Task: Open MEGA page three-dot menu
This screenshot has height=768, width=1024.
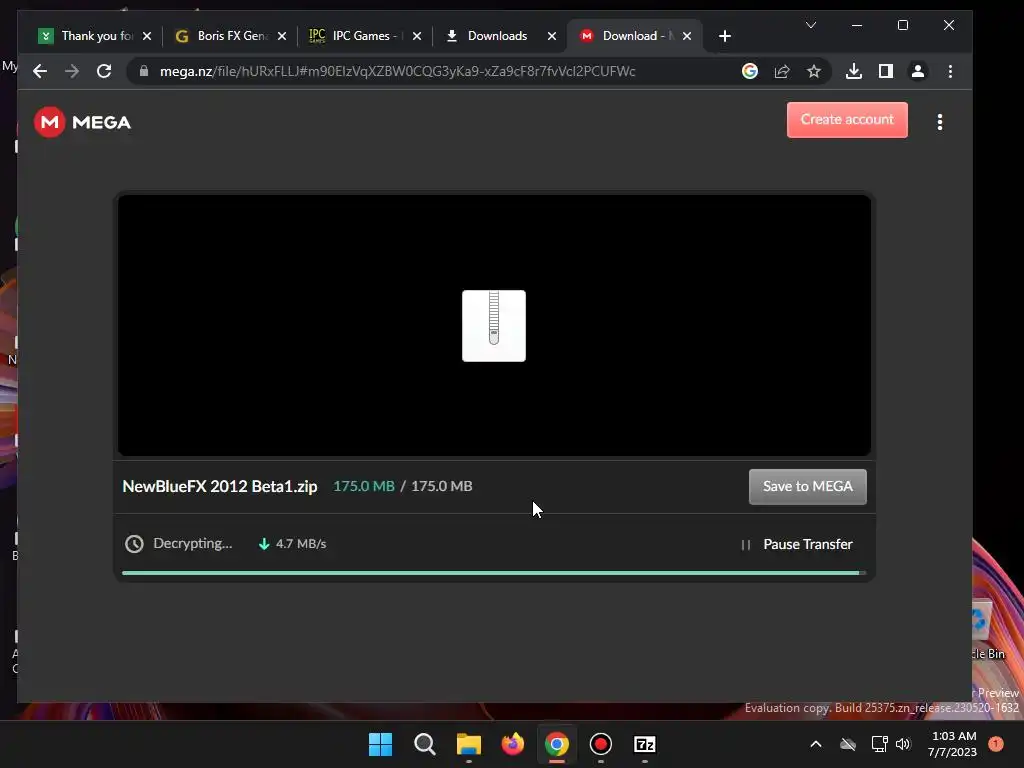Action: [x=940, y=122]
